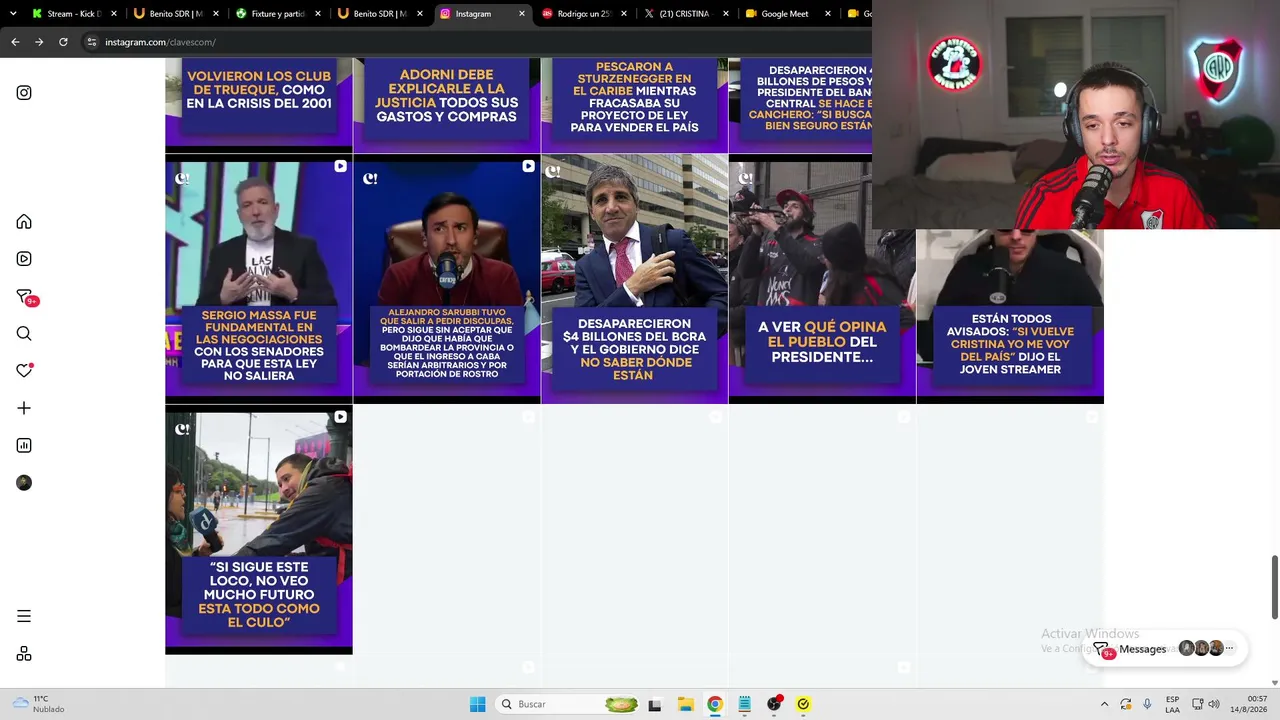Reload the Instagram page

63,42
